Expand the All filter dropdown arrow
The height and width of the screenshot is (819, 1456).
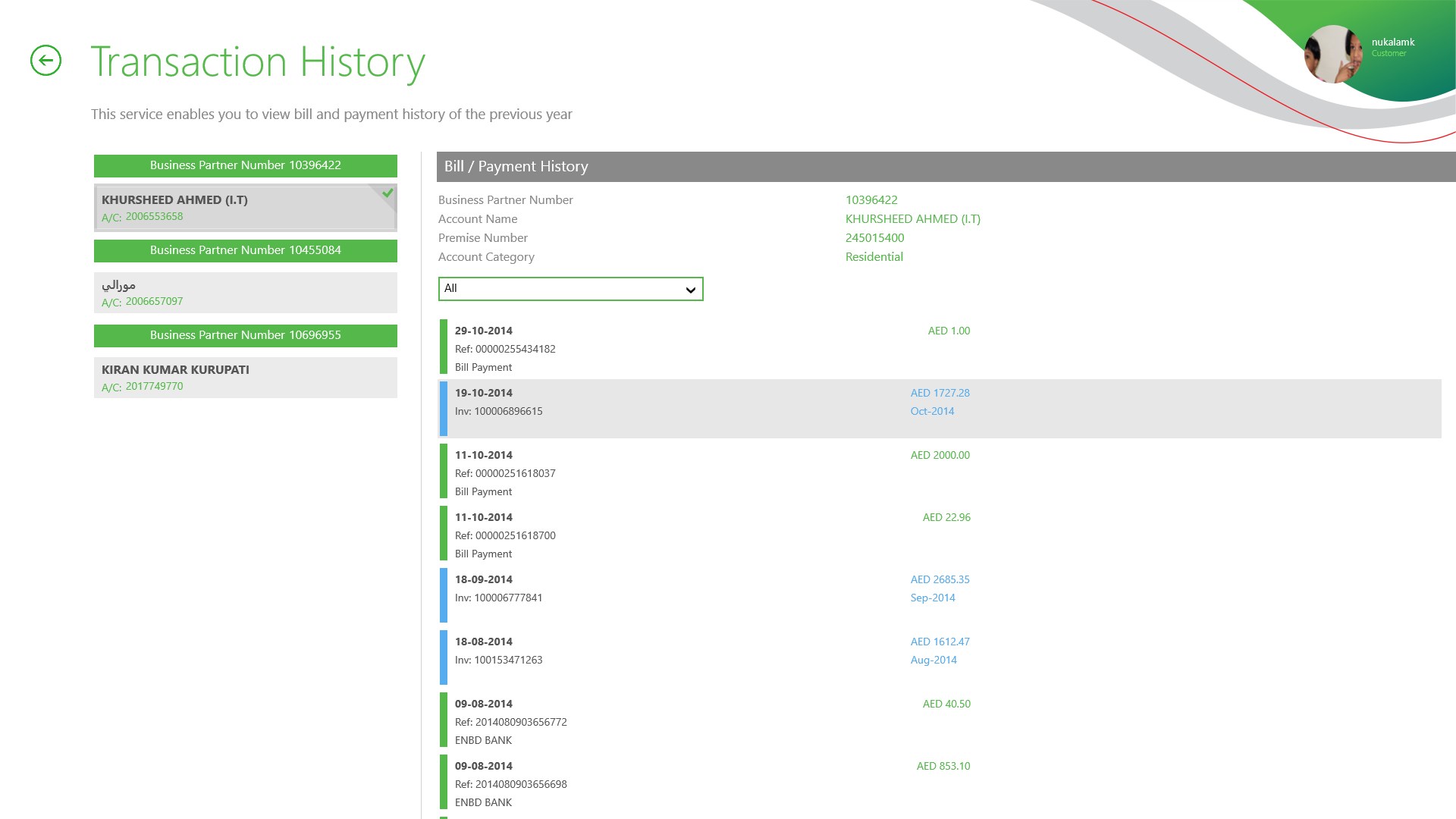(x=690, y=290)
